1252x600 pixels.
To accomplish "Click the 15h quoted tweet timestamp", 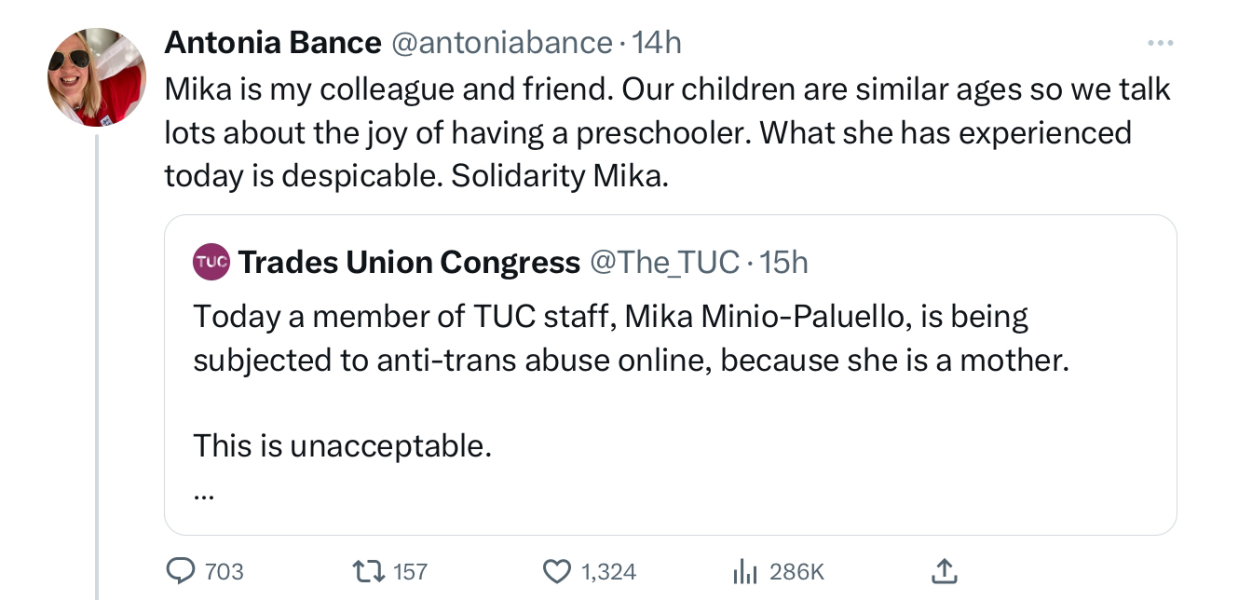I will click(783, 262).
